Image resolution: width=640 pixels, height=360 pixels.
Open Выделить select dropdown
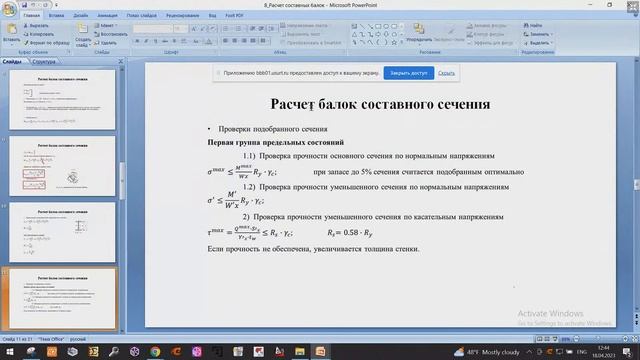pos(538,43)
